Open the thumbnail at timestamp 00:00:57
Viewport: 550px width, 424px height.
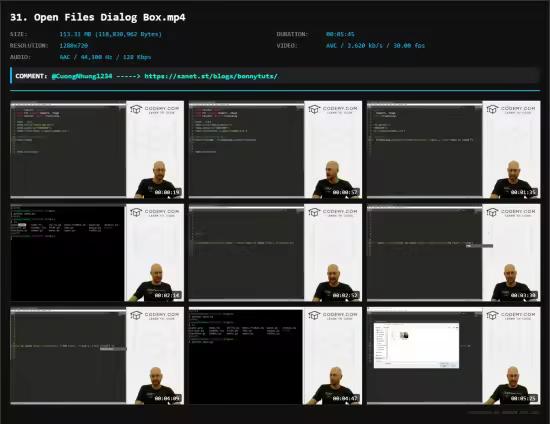click(275, 149)
